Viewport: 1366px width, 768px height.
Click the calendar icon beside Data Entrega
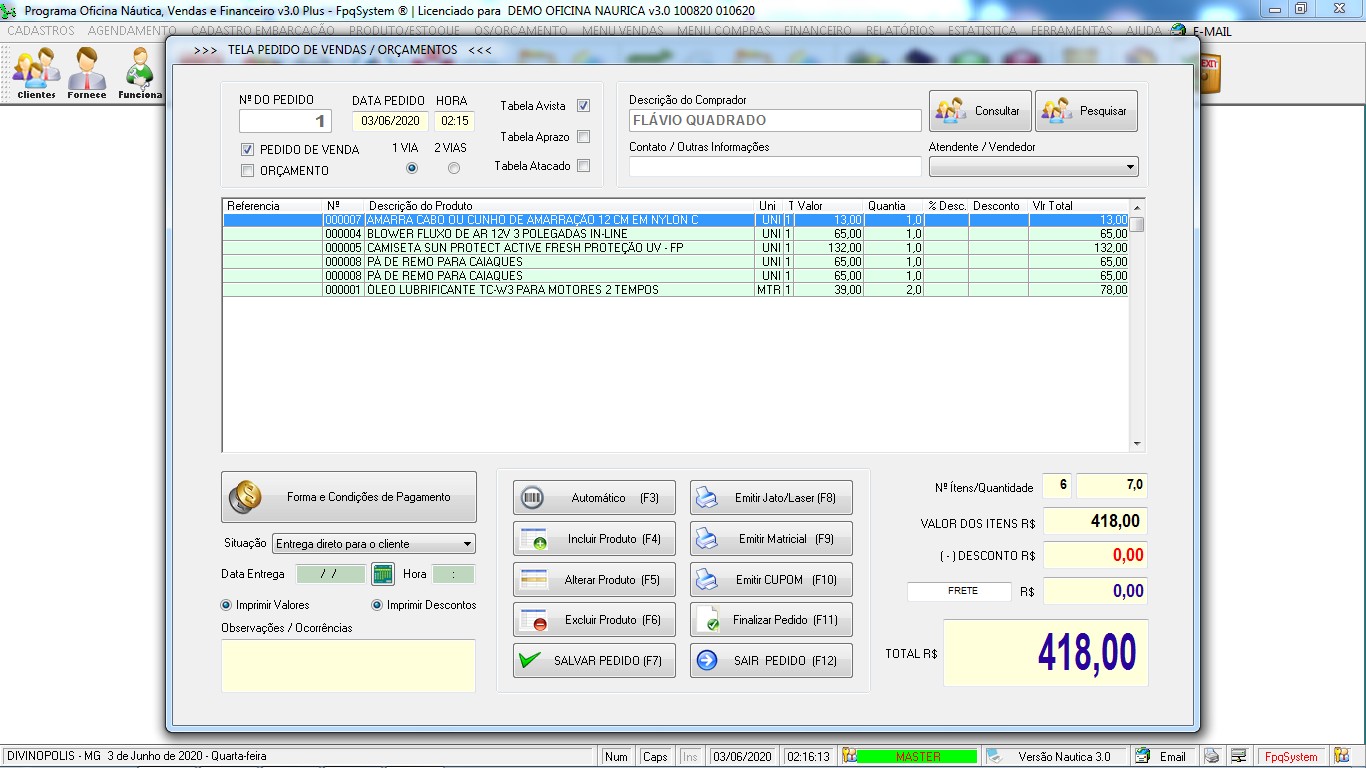pos(383,574)
